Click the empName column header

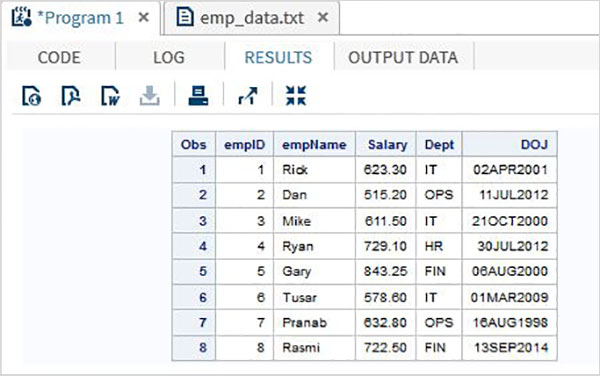click(x=314, y=145)
